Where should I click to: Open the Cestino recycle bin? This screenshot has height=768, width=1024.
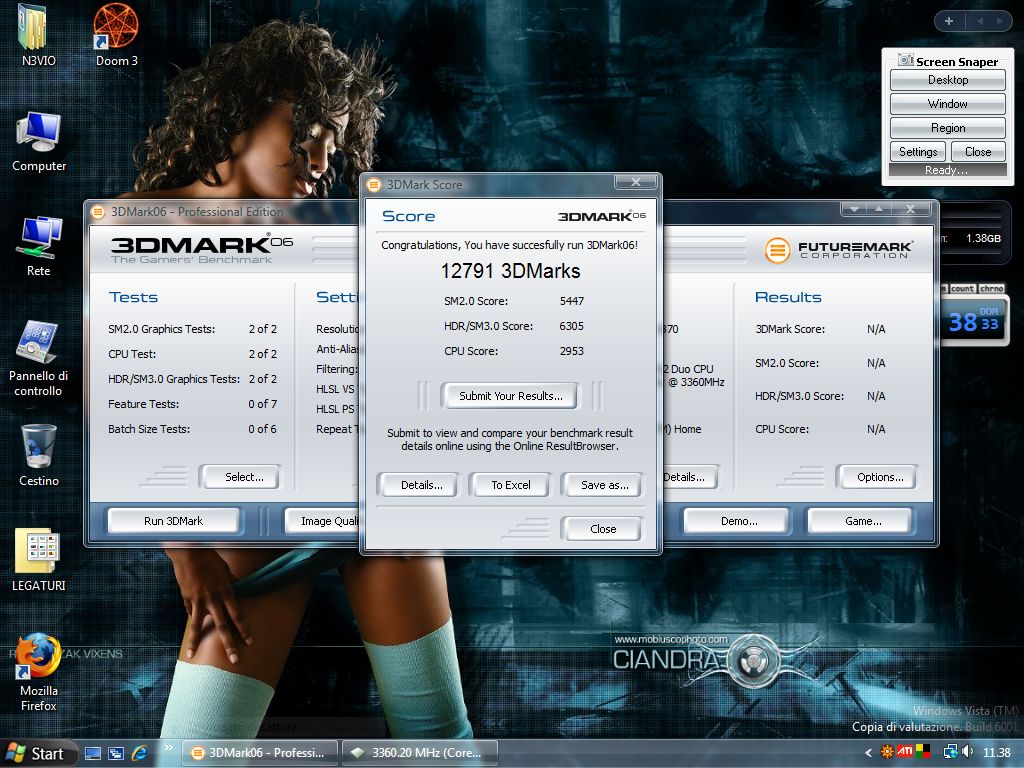(39, 446)
